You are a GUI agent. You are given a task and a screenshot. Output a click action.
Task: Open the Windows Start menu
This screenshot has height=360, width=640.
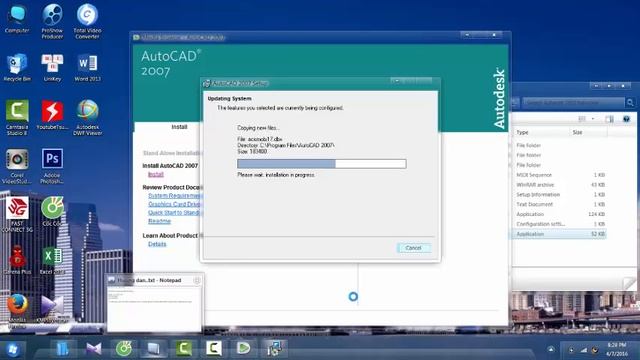coord(12,349)
